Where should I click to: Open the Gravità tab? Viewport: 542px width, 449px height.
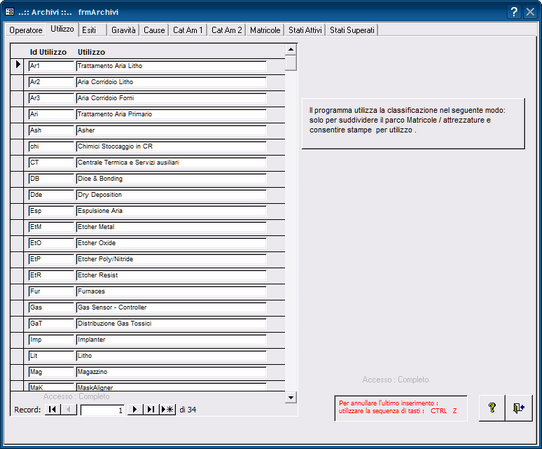click(x=123, y=30)
